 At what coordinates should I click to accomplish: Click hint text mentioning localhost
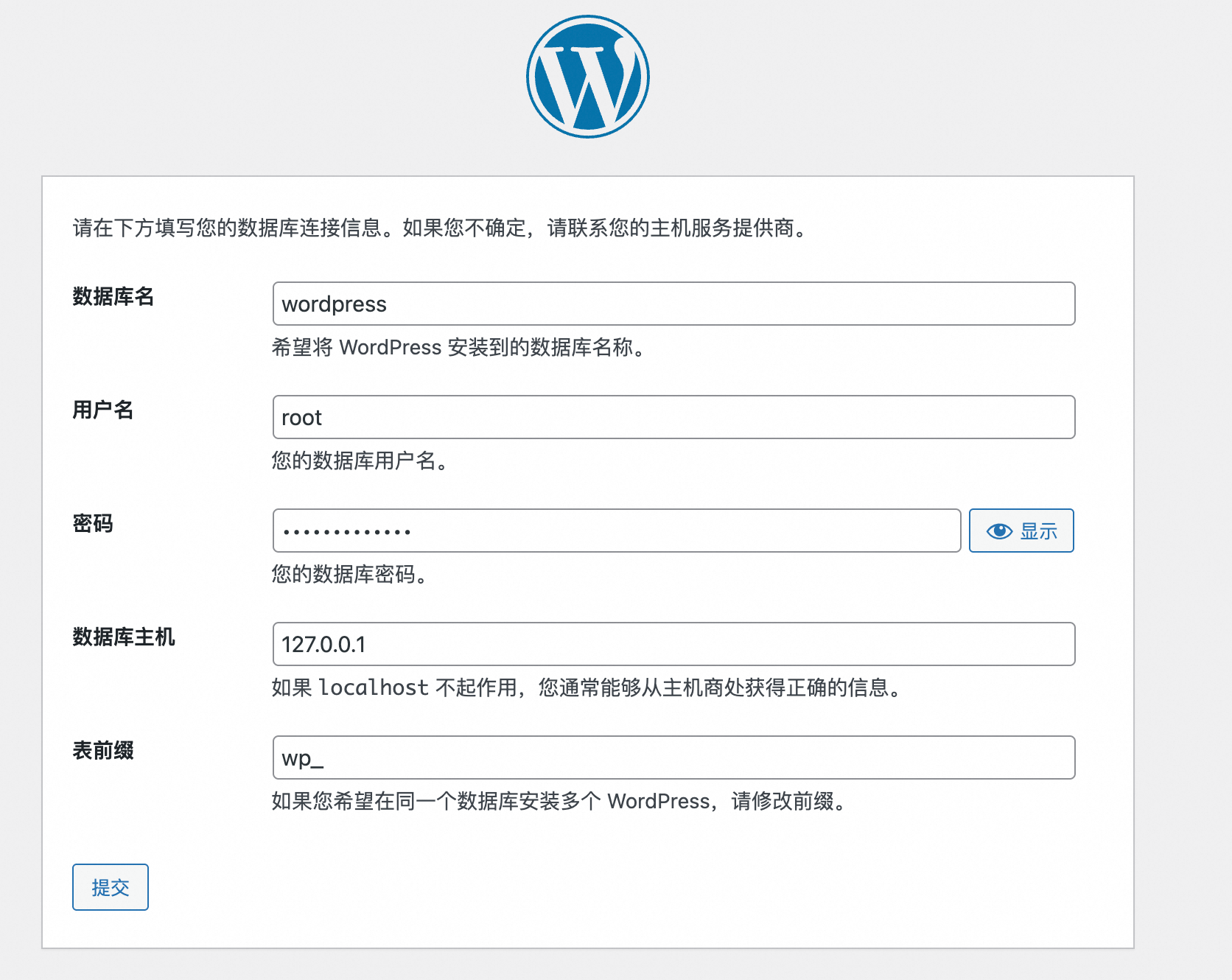pyautogui.click(x=587, y=688)
